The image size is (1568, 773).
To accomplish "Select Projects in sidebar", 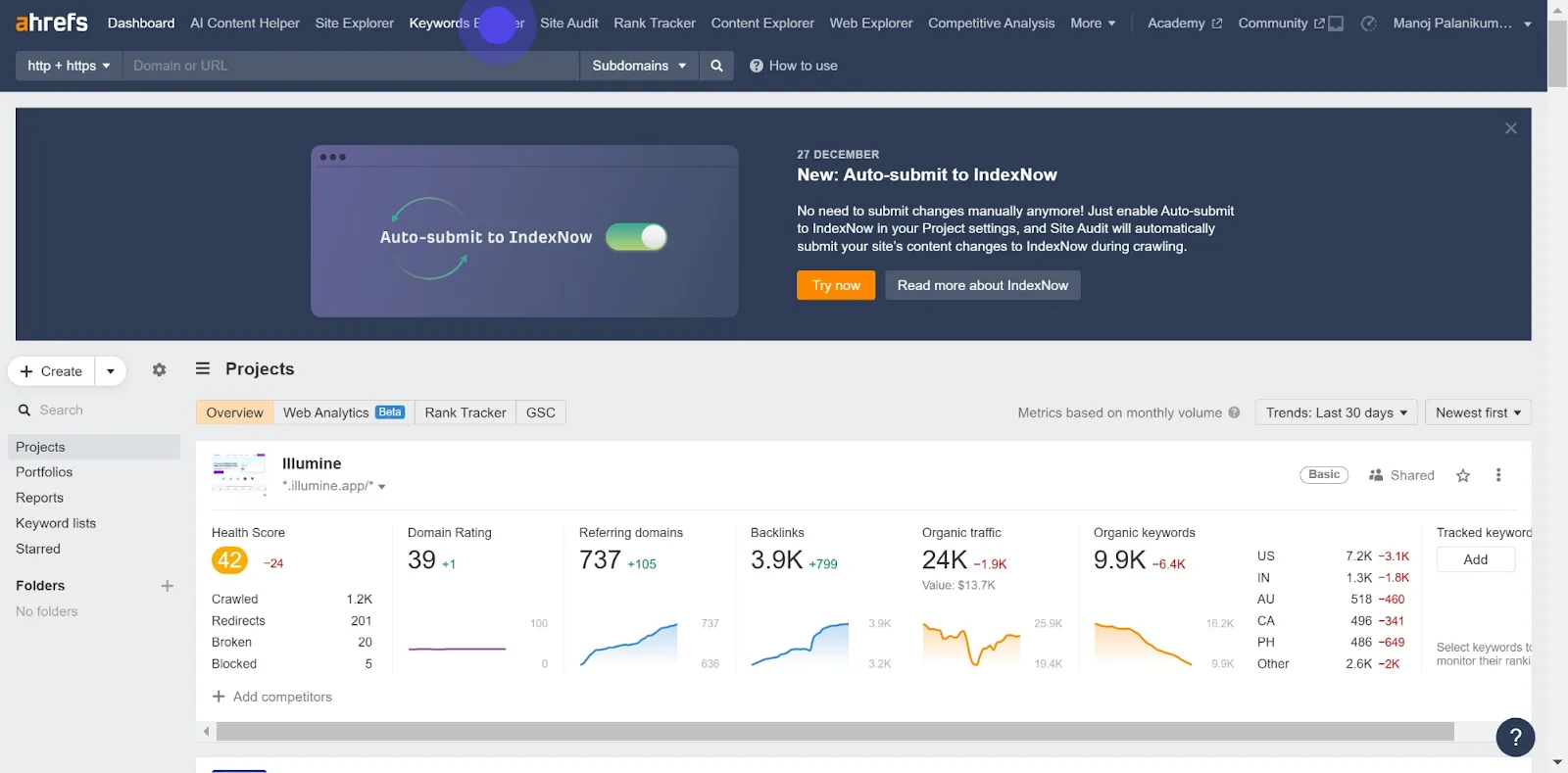I will pyautogui.click(x=94, y=447).
